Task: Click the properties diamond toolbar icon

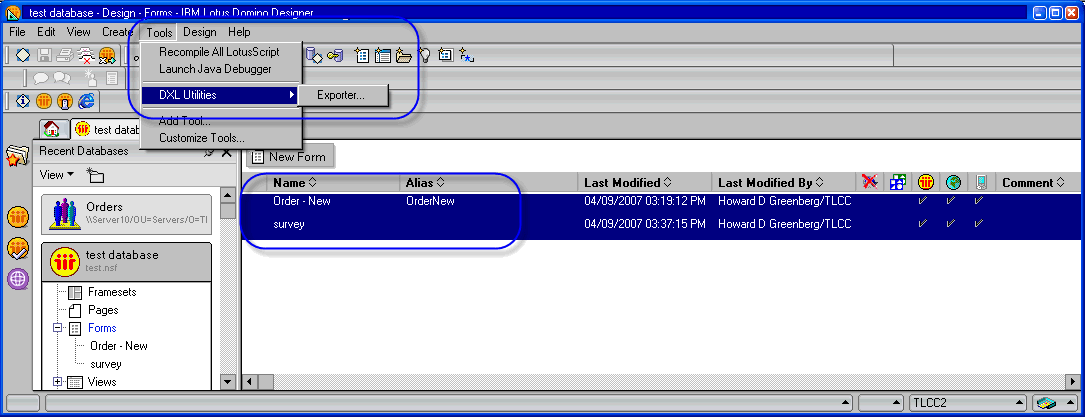Action: 23,55
